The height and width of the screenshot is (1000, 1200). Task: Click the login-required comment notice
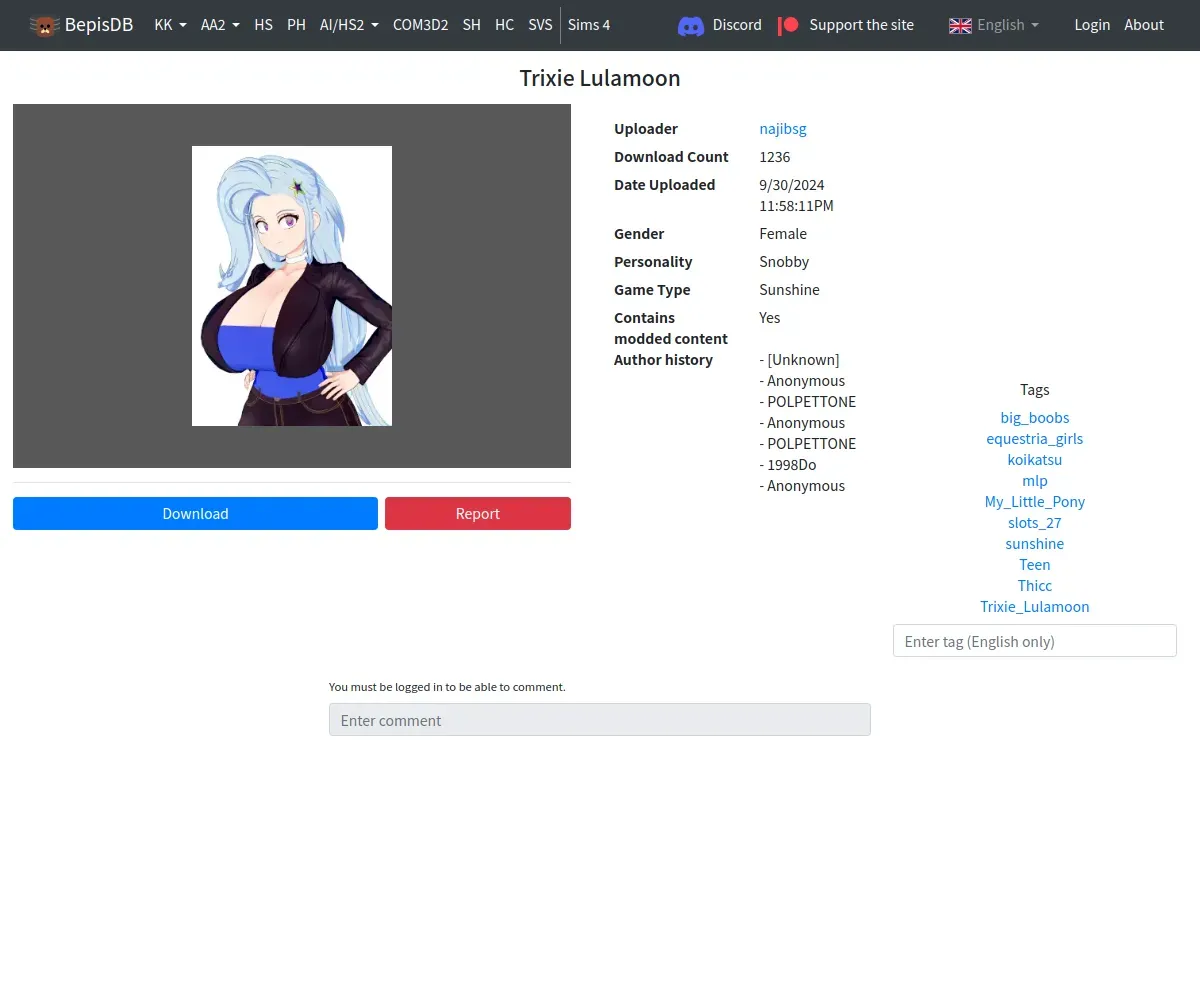tap(447, 687)
